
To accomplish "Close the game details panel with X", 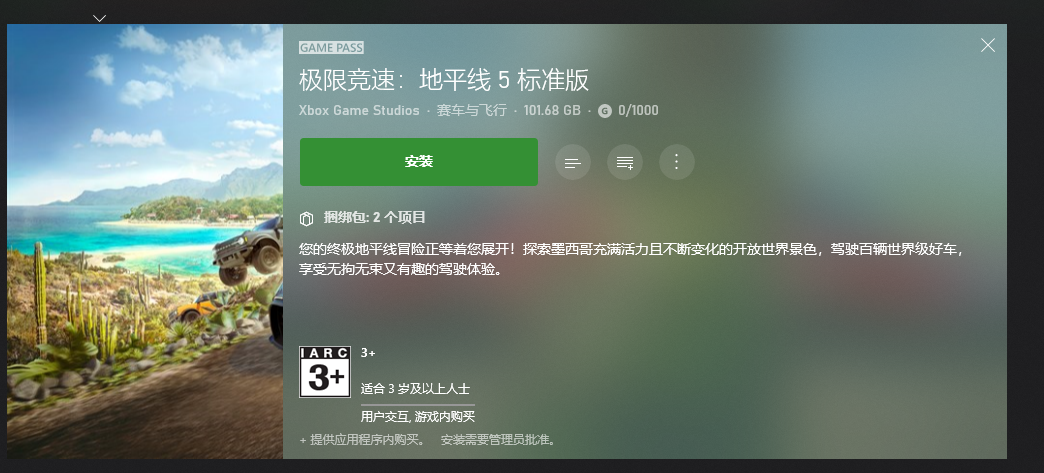I will tap(987, 45).
